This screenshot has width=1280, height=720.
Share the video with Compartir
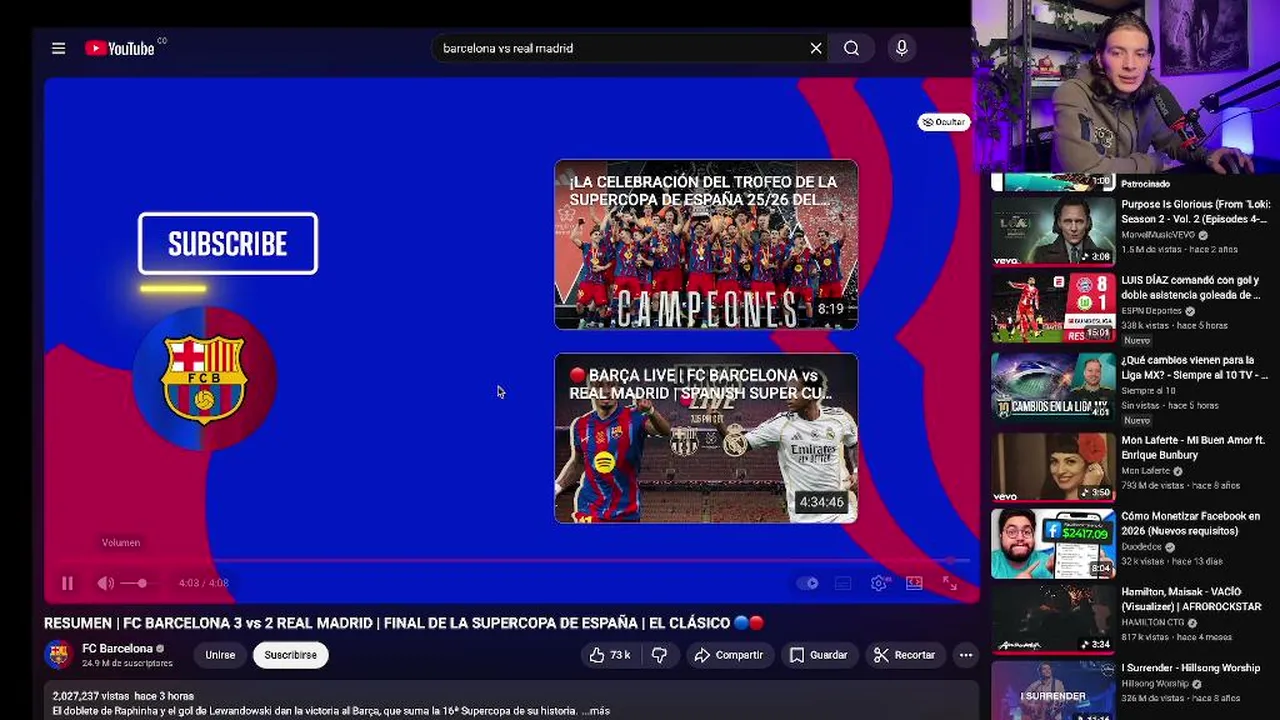point(728,655)
